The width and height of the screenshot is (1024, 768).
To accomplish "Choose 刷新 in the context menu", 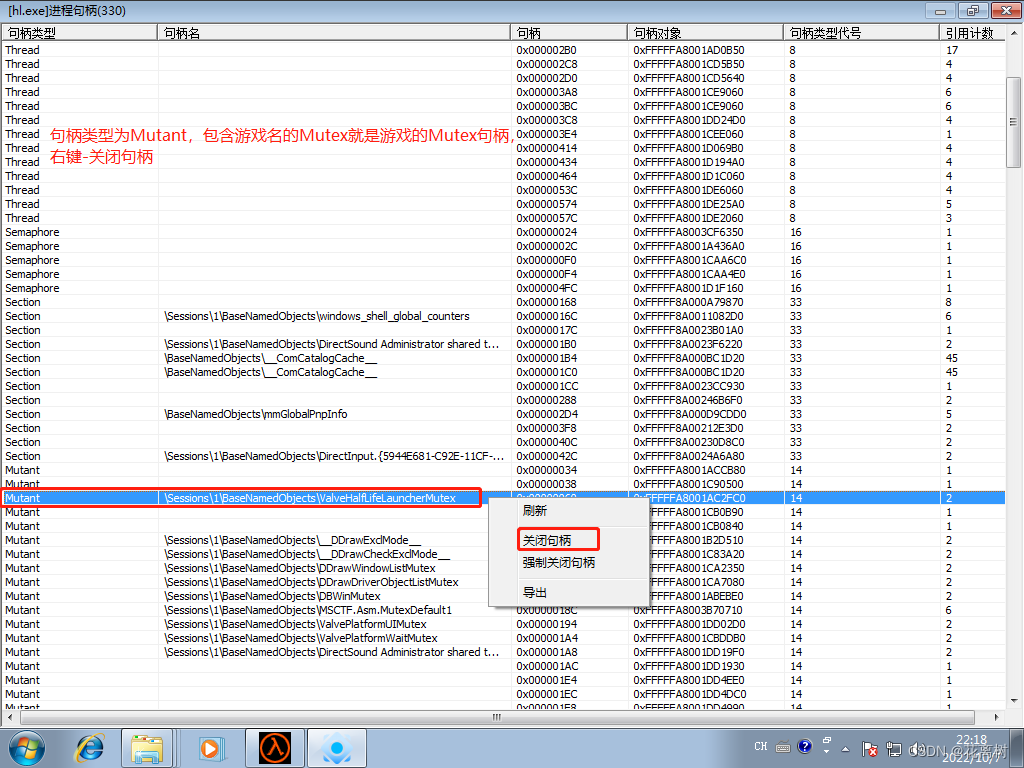I will tap(568, 511).
